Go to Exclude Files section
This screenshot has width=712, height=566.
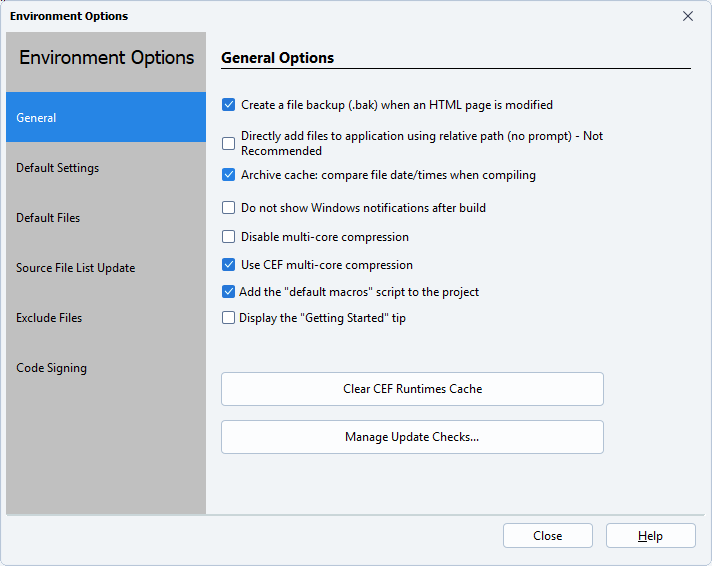point(105,318)
